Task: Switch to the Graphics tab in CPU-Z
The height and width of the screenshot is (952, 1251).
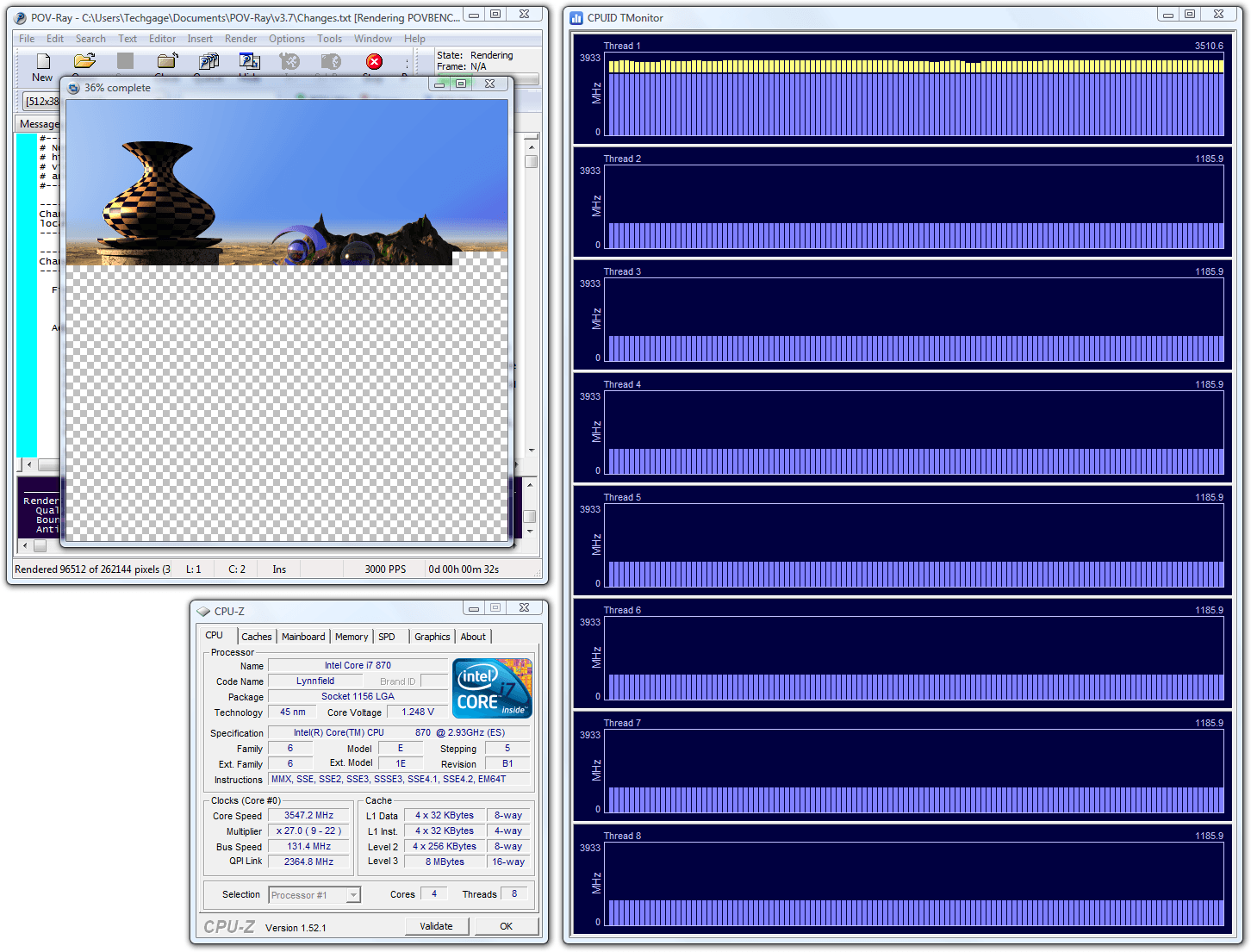Action: click(433, 637)
